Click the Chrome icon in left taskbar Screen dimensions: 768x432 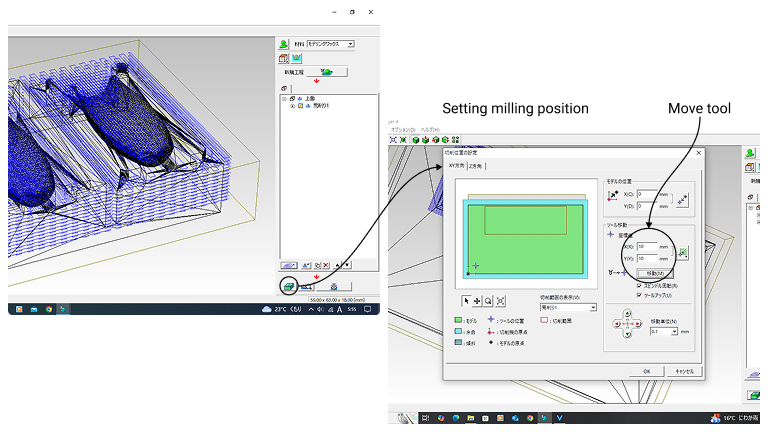pyautogui.click(x=48, y=309)
